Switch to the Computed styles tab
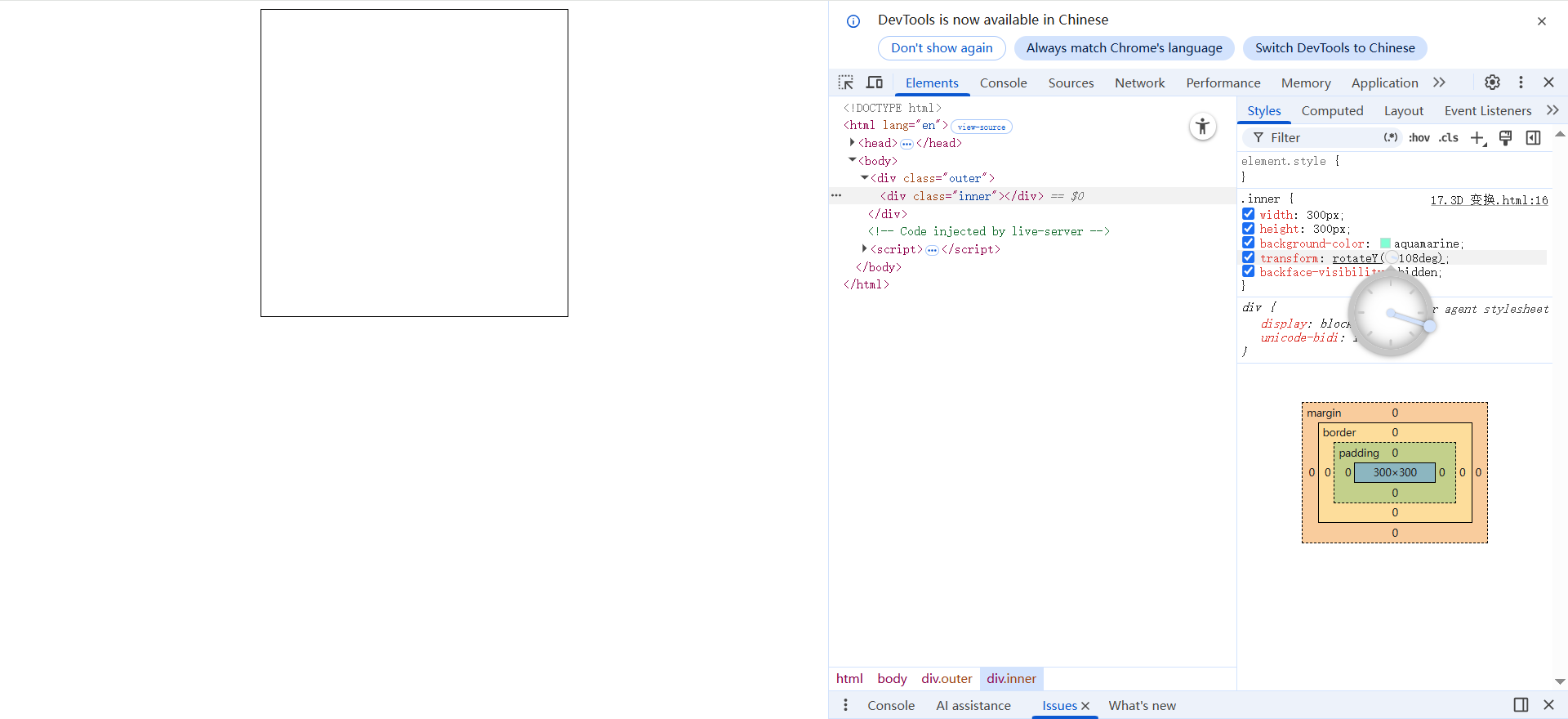This screenshot has height=719, width=1568. [x=1332, y=111]
